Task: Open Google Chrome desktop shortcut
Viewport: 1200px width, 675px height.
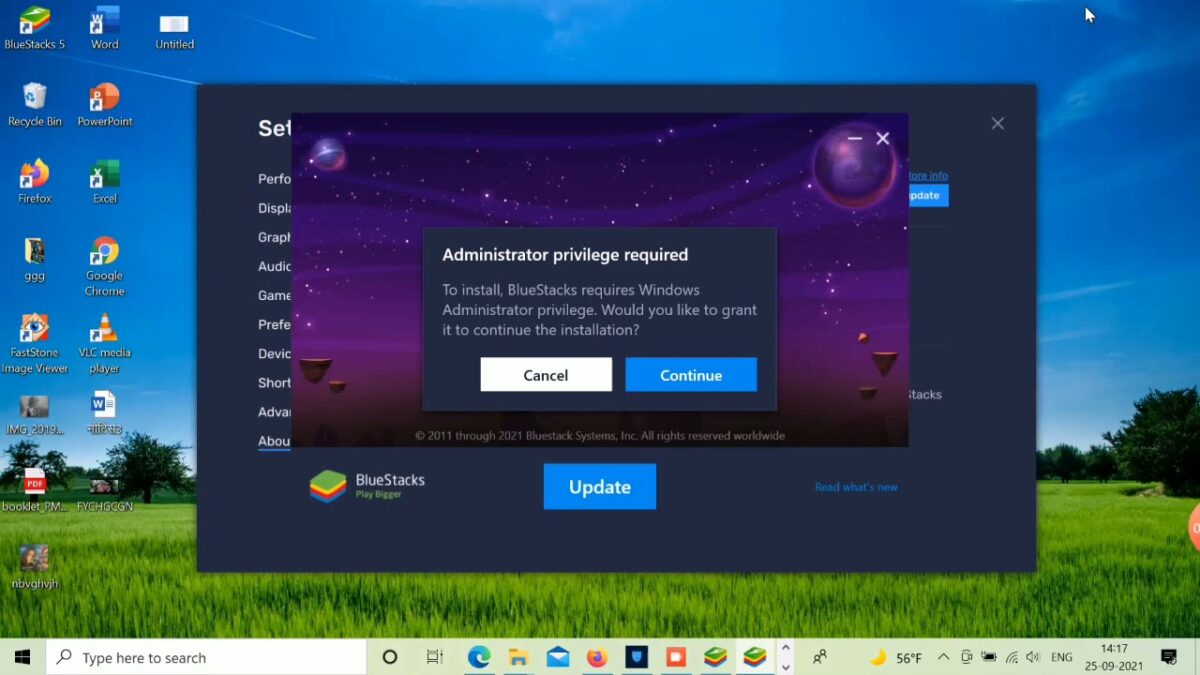Action: pos(104,266)
